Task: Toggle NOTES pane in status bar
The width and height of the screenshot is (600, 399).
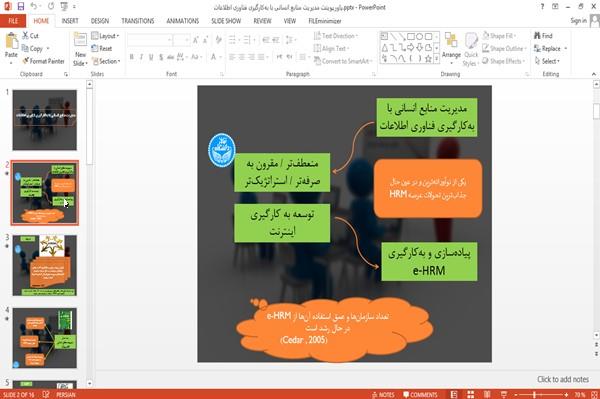Action: 383,395
